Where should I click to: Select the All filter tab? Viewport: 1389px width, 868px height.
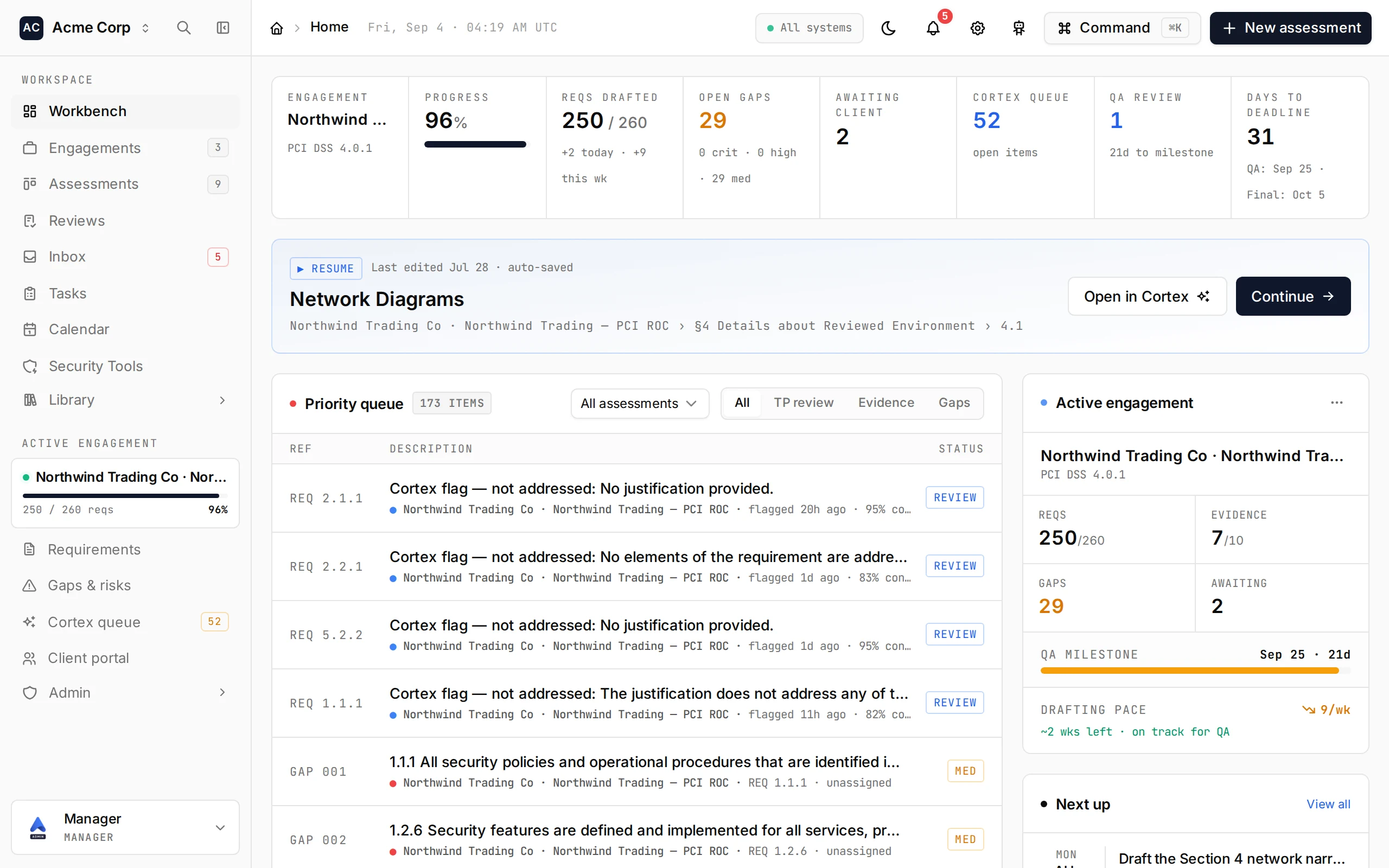point(742,403)
